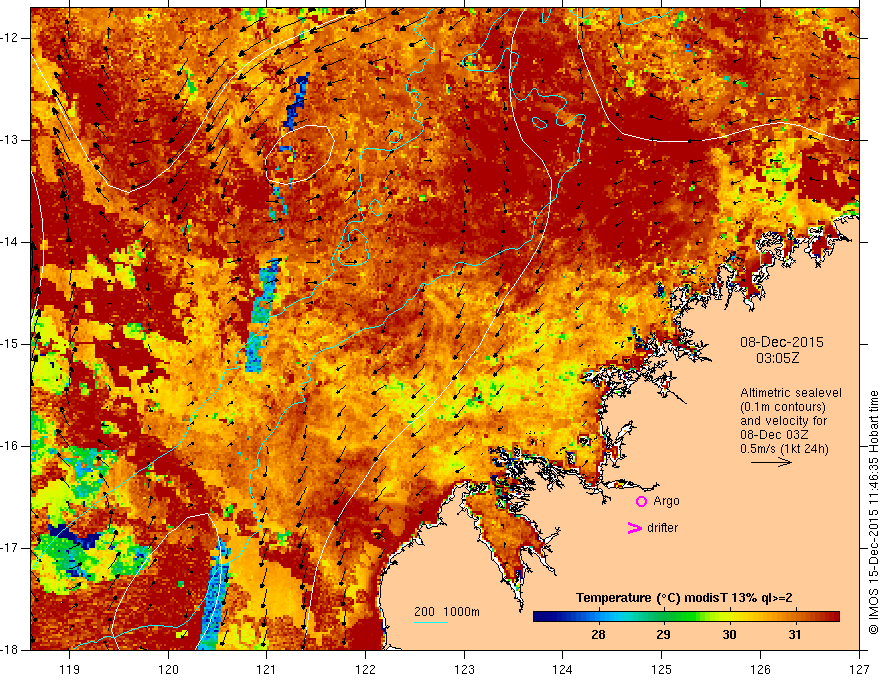Click the longitude axis label '123'
This screenshot has width=880, height=680.
pos(464,669)
